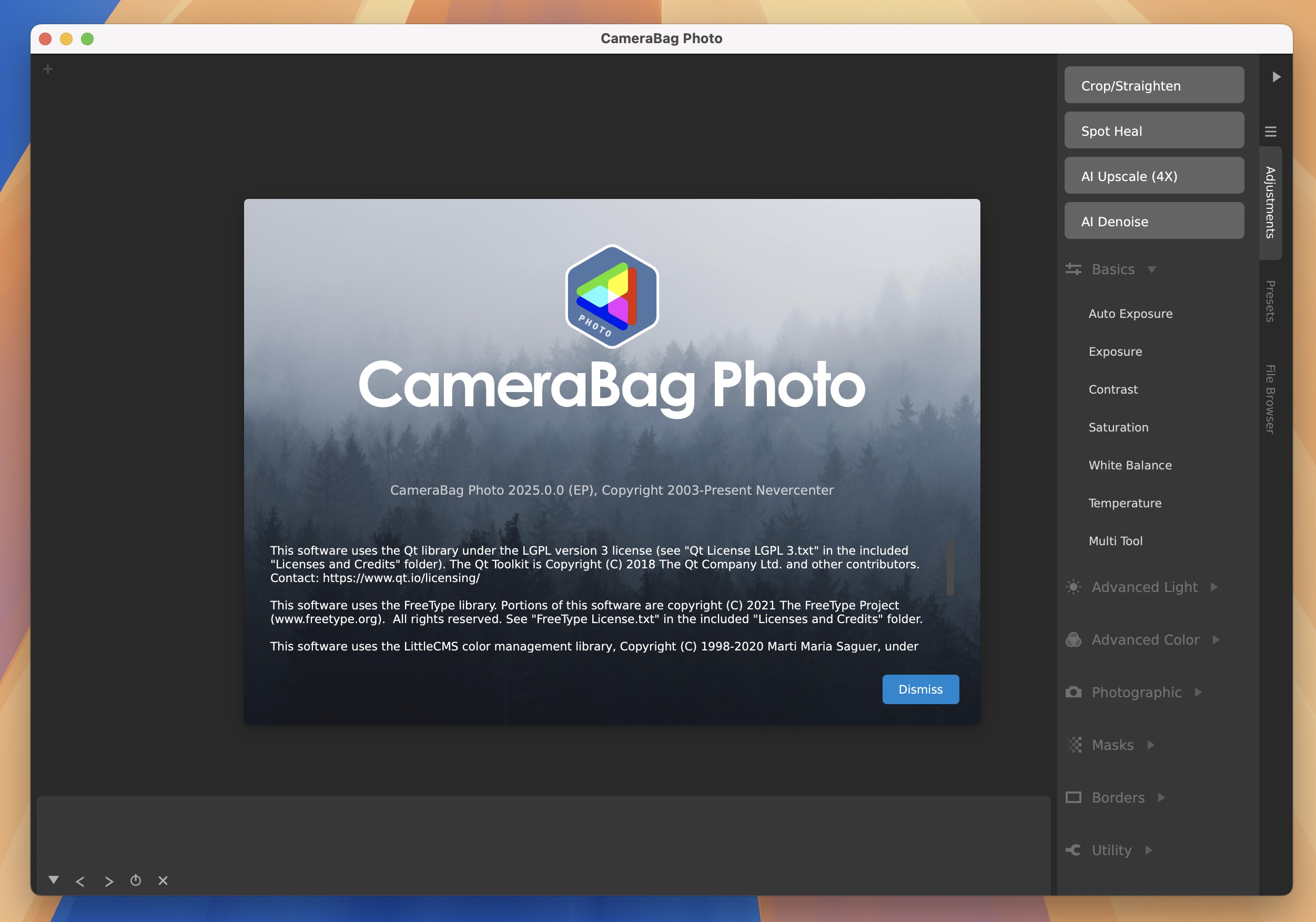
Task: Add the Multi Tool adjustment
Action: (1116, 540)
